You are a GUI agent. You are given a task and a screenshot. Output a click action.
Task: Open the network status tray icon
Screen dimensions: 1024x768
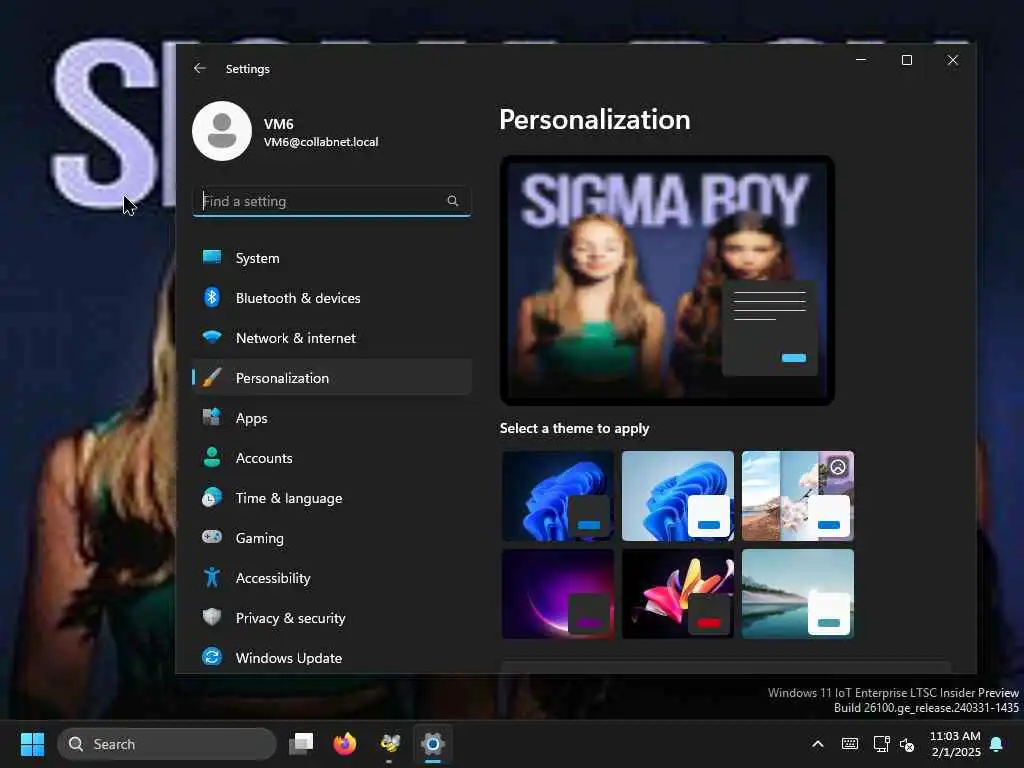pos(881,744)
